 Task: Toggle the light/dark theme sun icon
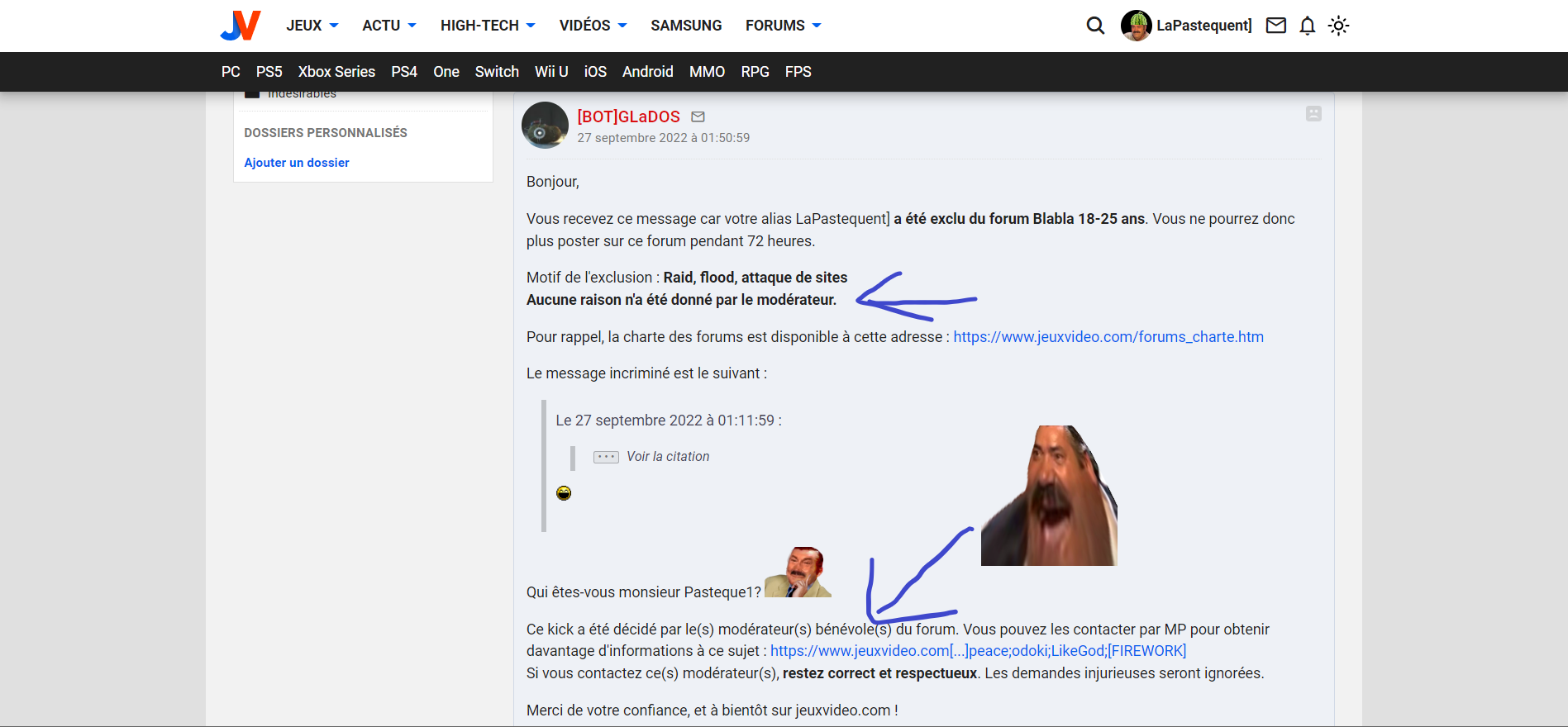(1338, 26)
